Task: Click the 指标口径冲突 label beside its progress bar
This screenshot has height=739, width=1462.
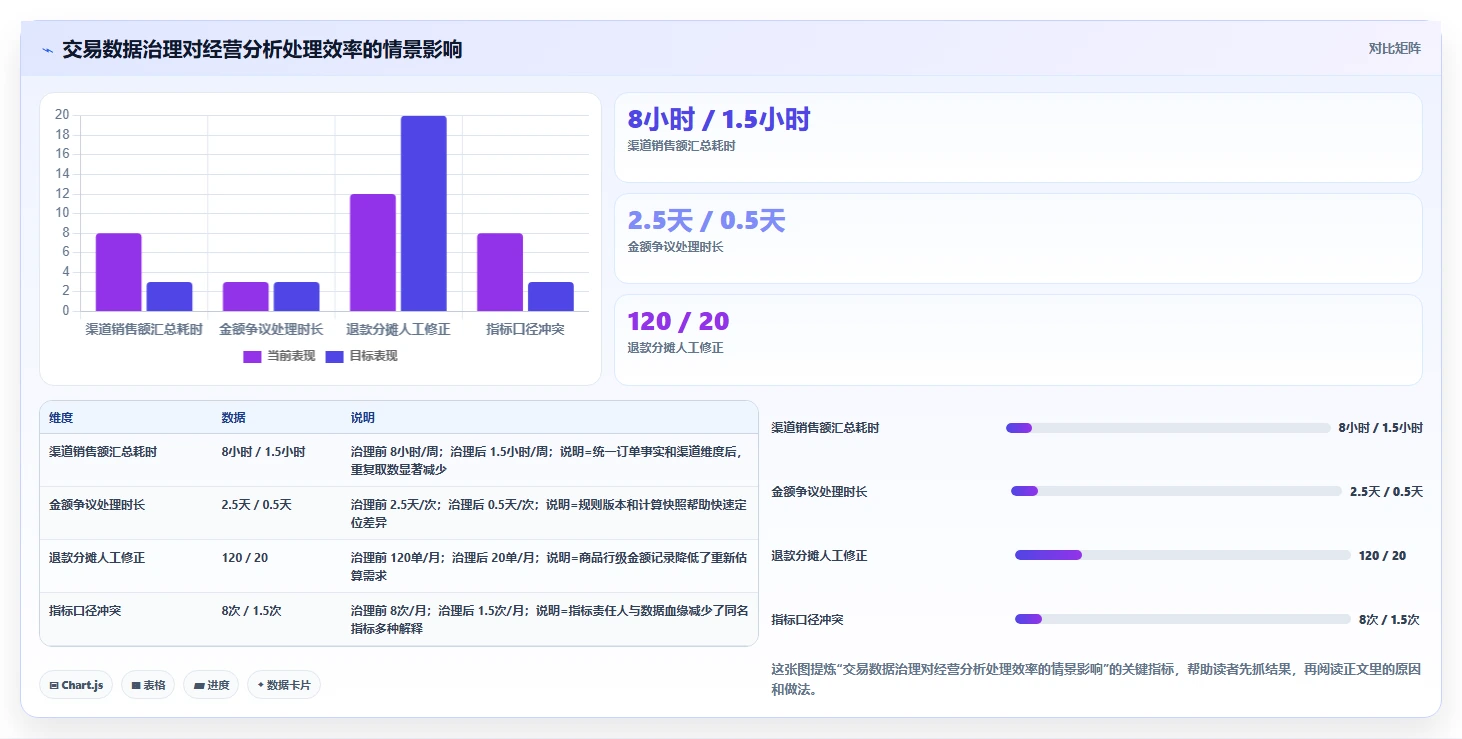Action: pyautogui.click(x=807, y=620)
